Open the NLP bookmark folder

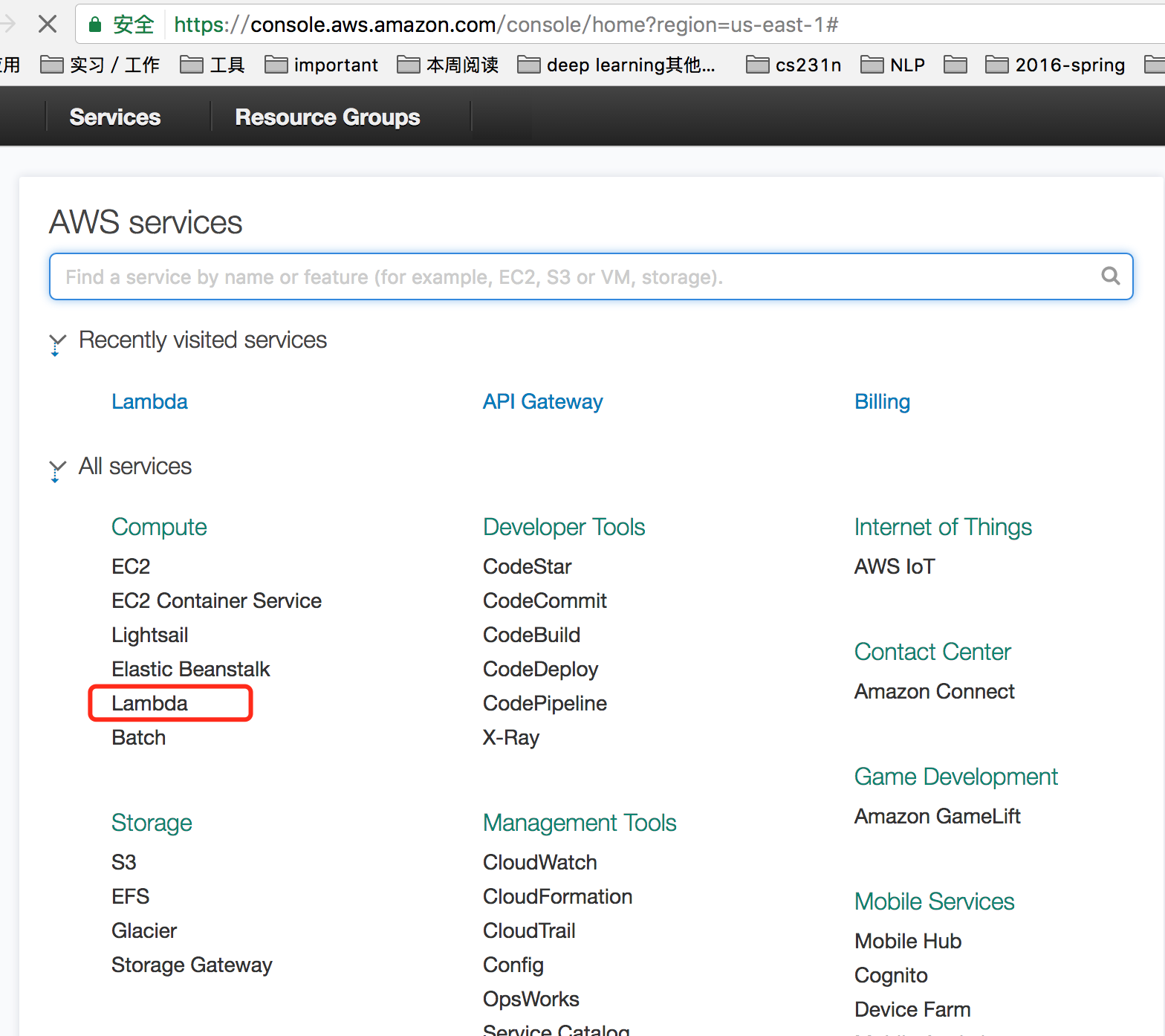pos(892,65)
